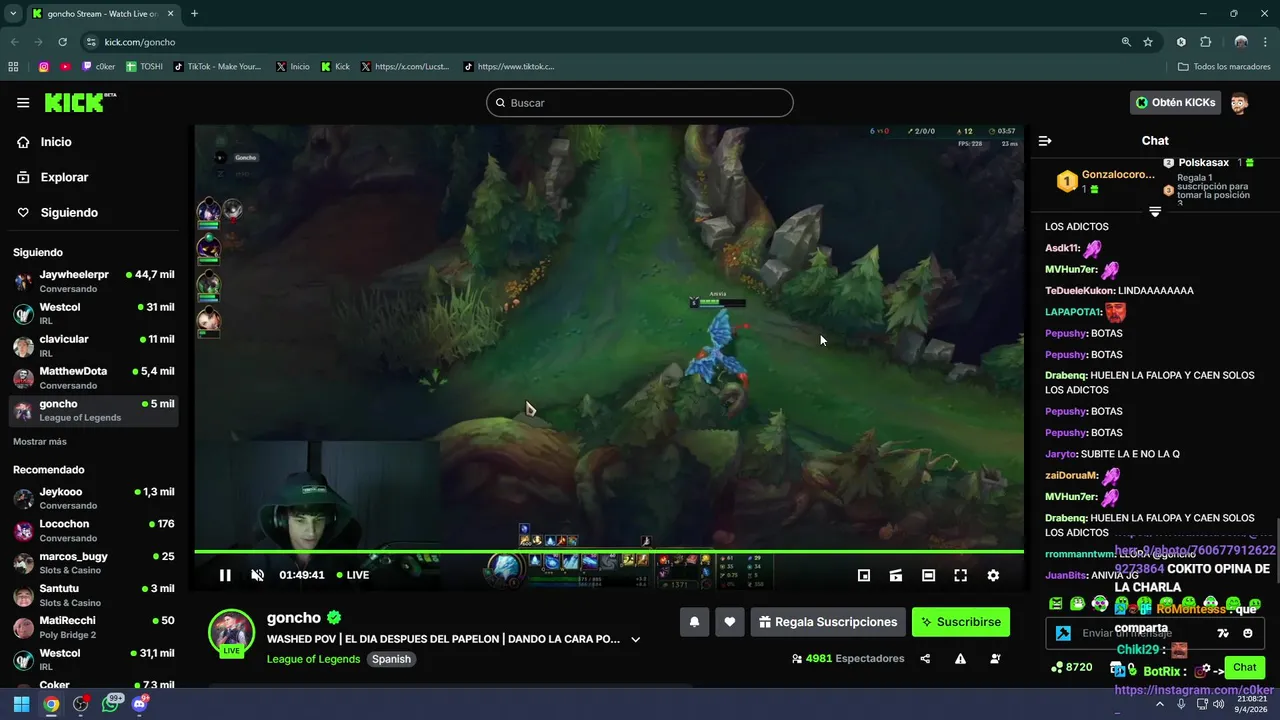Open MatthewDota channel in sidebar
1280x720 pixels.
(x=94, y=378)
